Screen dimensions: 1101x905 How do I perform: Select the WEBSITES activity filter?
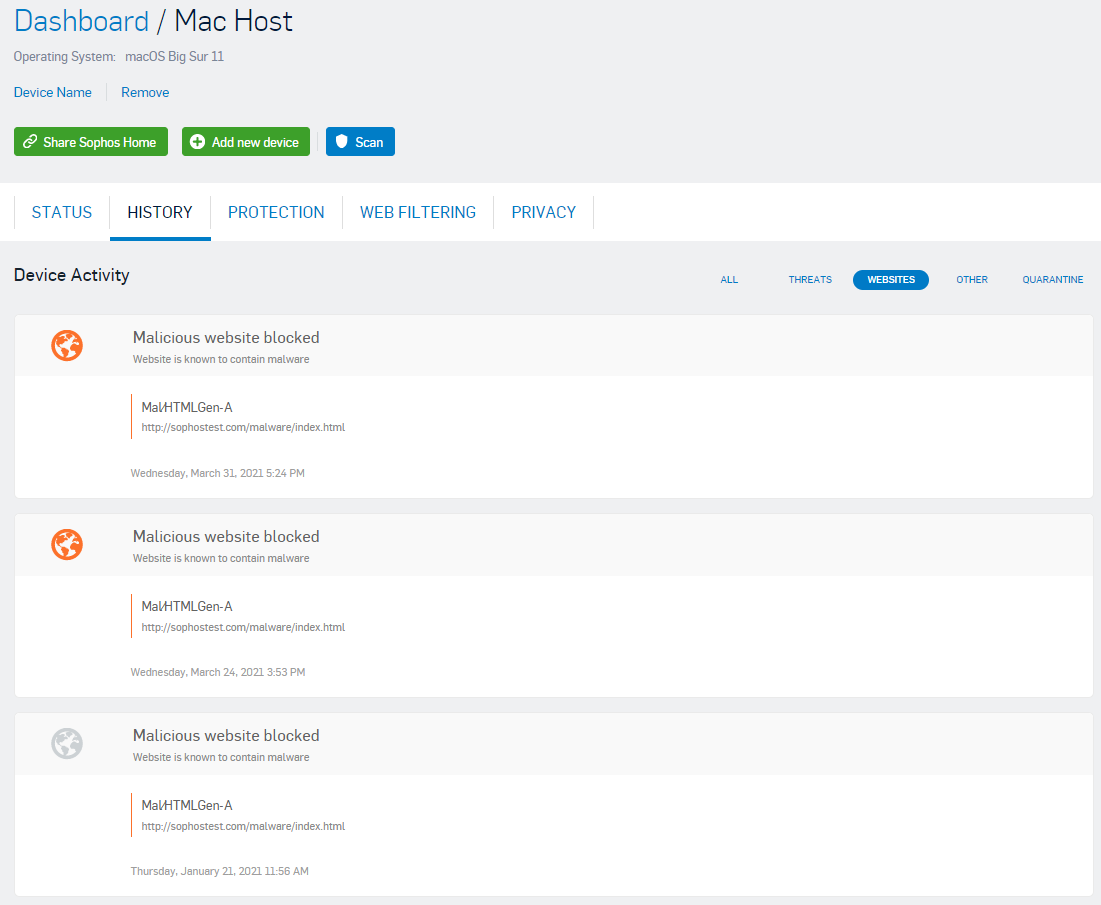pos(890,280)
